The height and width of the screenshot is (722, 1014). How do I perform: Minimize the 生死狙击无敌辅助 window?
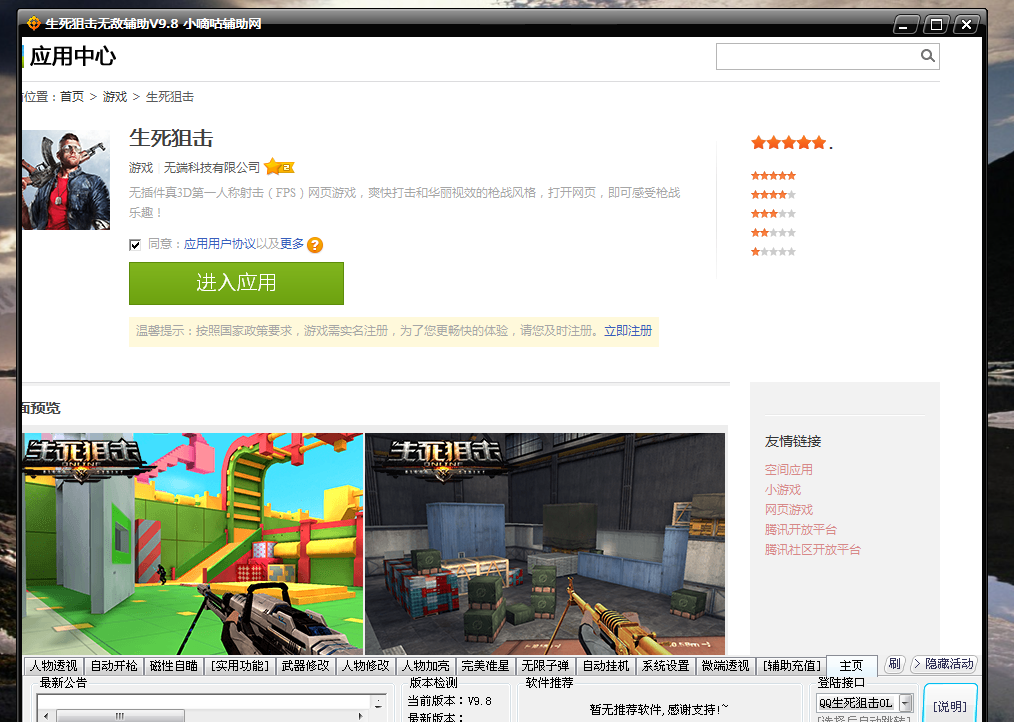pos(904,25)
